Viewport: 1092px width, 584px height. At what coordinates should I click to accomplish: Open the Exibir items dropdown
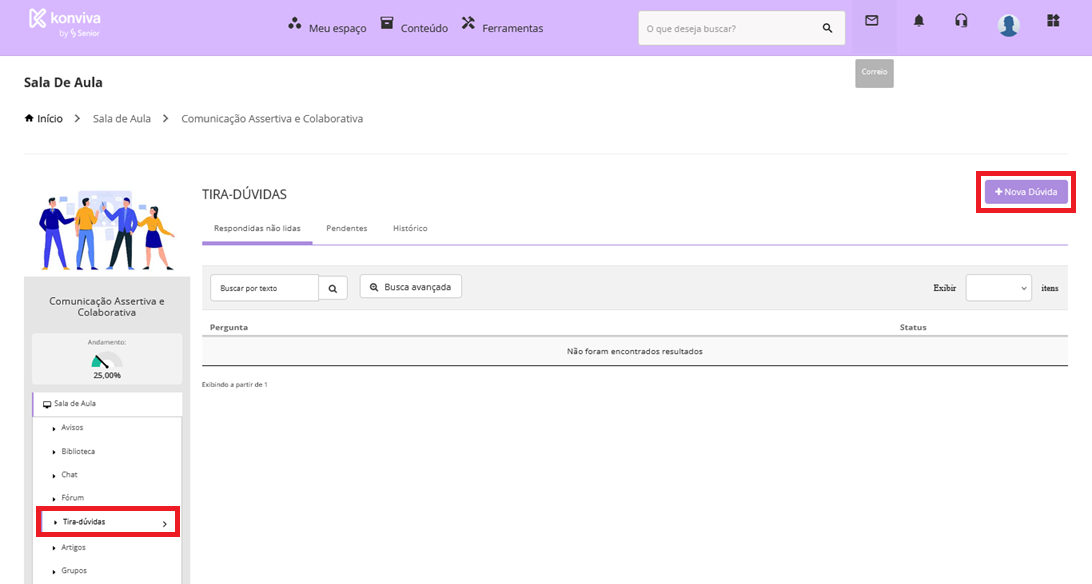coord(998,288)
